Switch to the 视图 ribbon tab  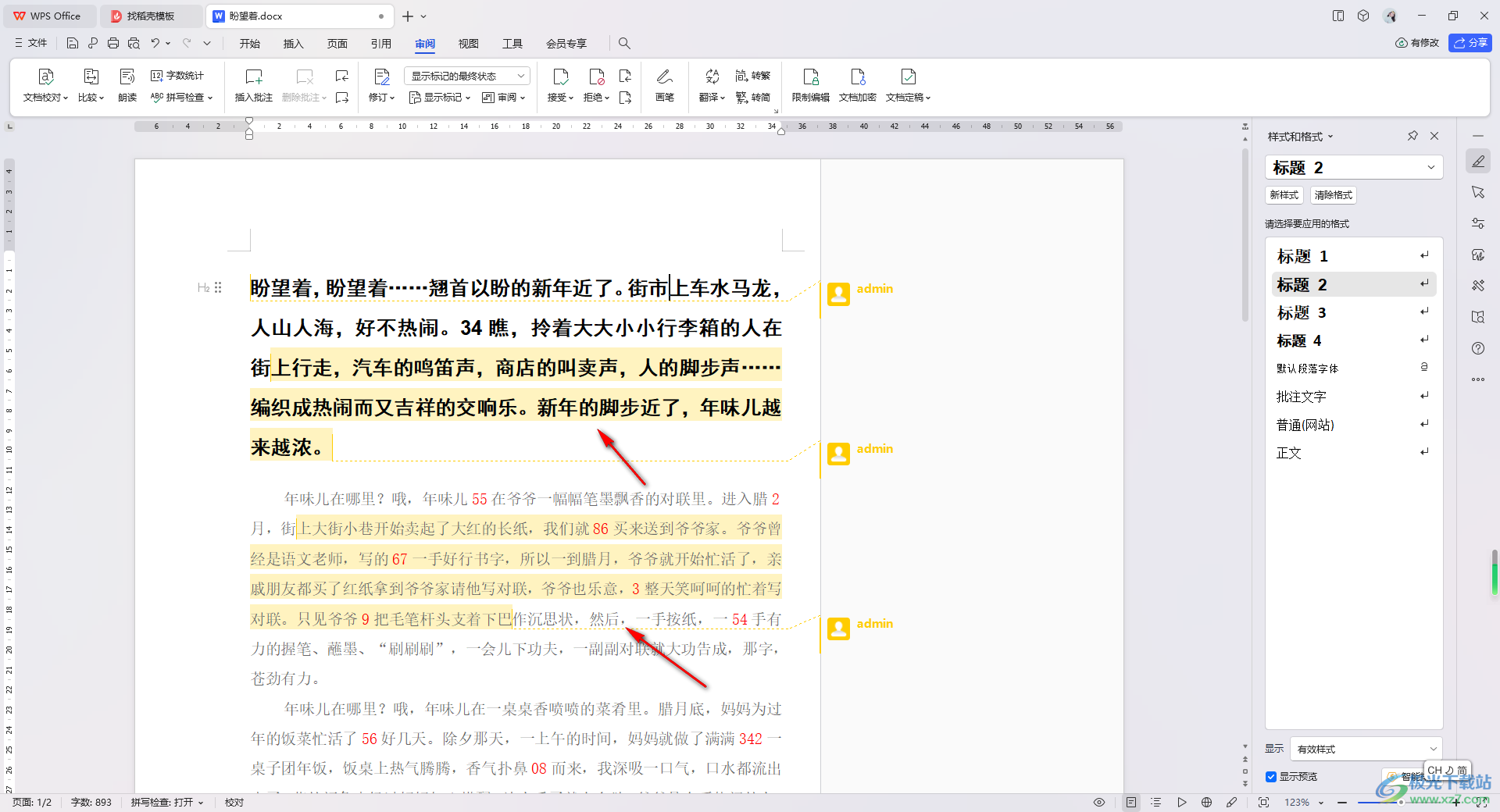468,43
